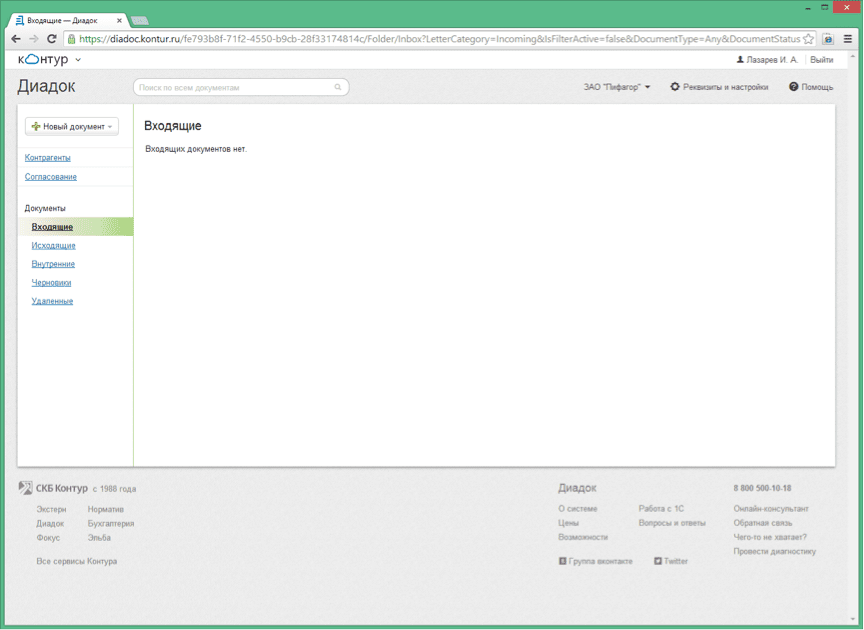Open the Эльба footer link
Screen dimensions: 864x630
point(99,537)
